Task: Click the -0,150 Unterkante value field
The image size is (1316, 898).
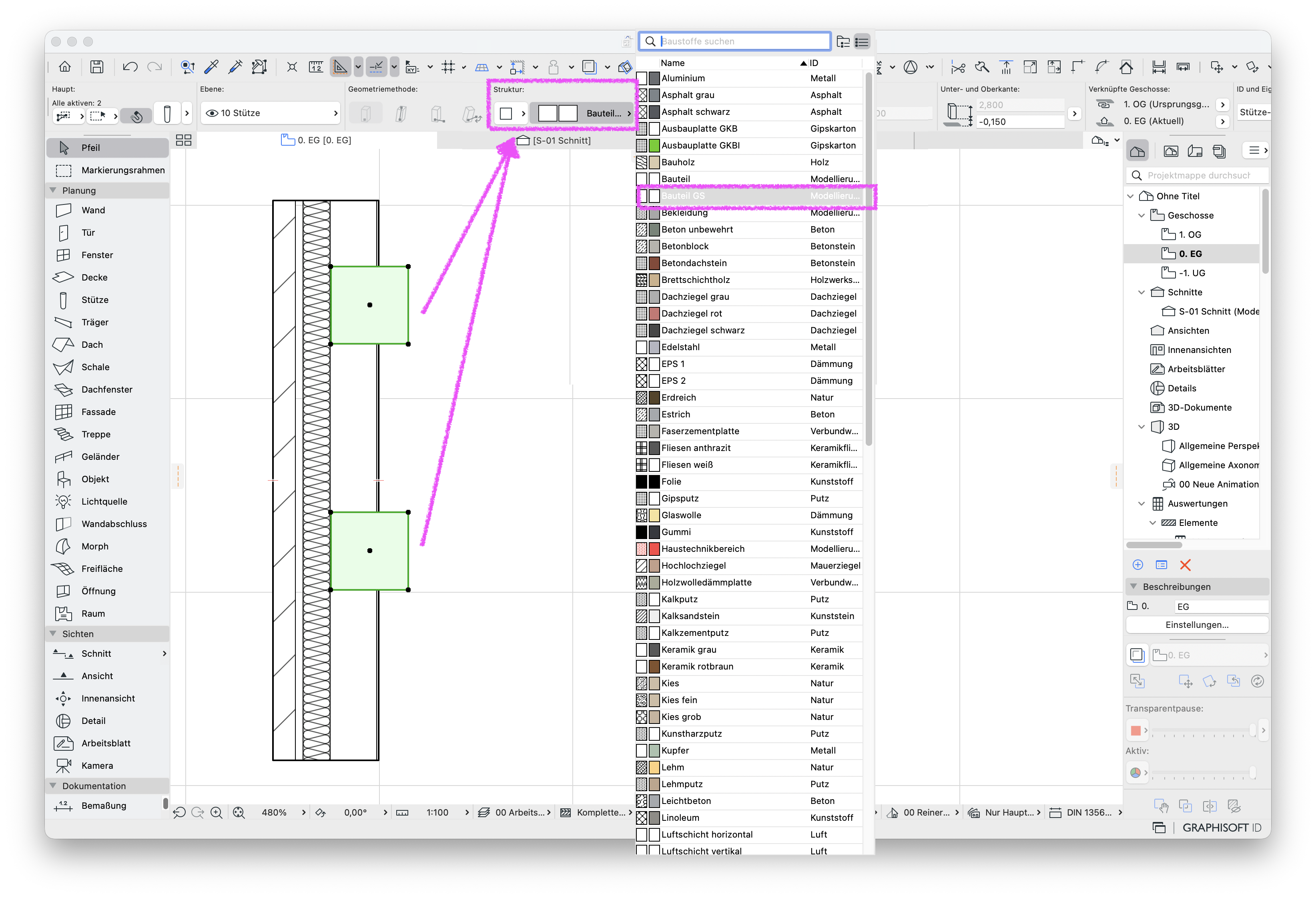Action: click(x=1020, y=122)
